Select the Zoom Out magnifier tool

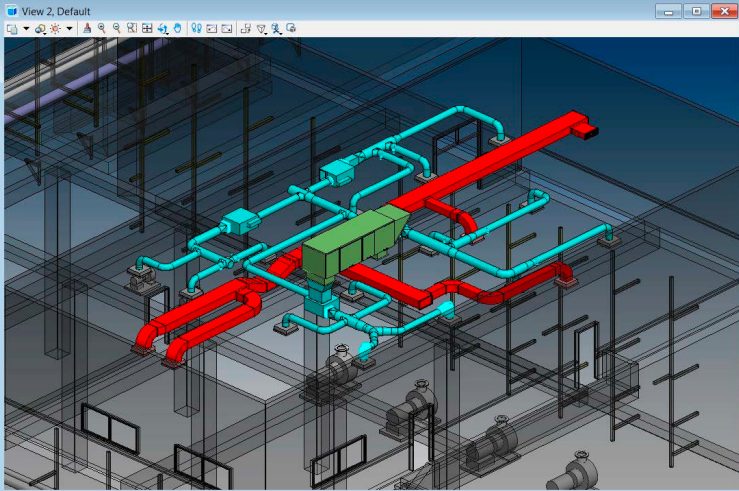point(117,28)
